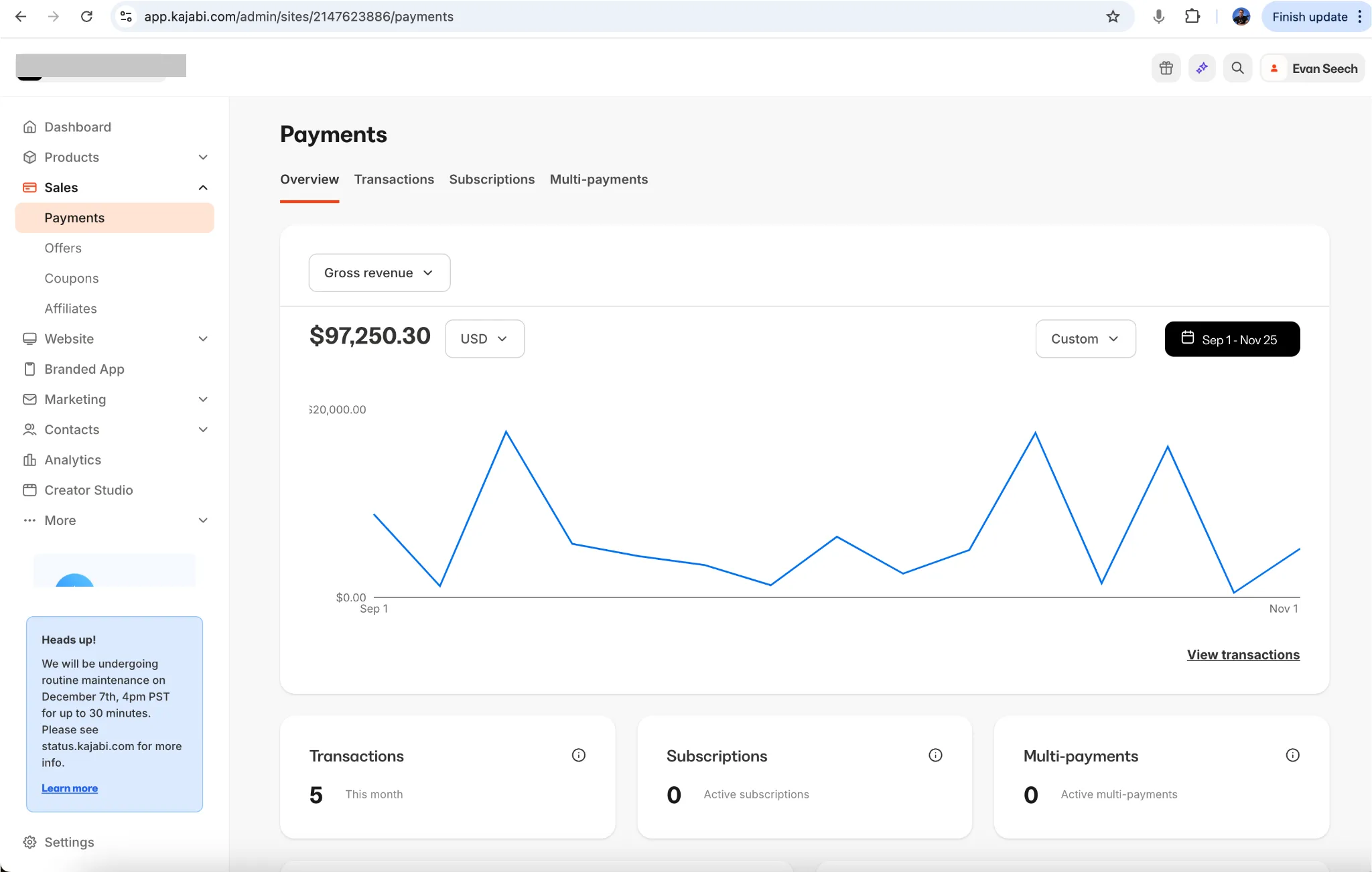The height and width of the screenshot is (872, 1372).
Task: Click Learn more in maintenance notice
Action: (70, 788)
